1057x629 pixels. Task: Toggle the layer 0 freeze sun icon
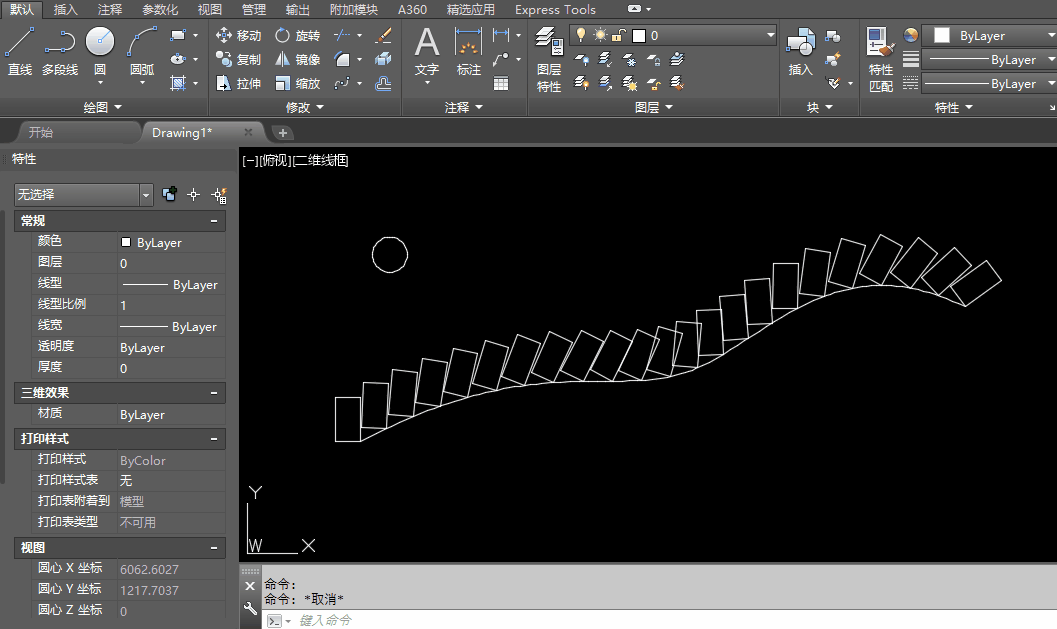[x=600, y=35]
